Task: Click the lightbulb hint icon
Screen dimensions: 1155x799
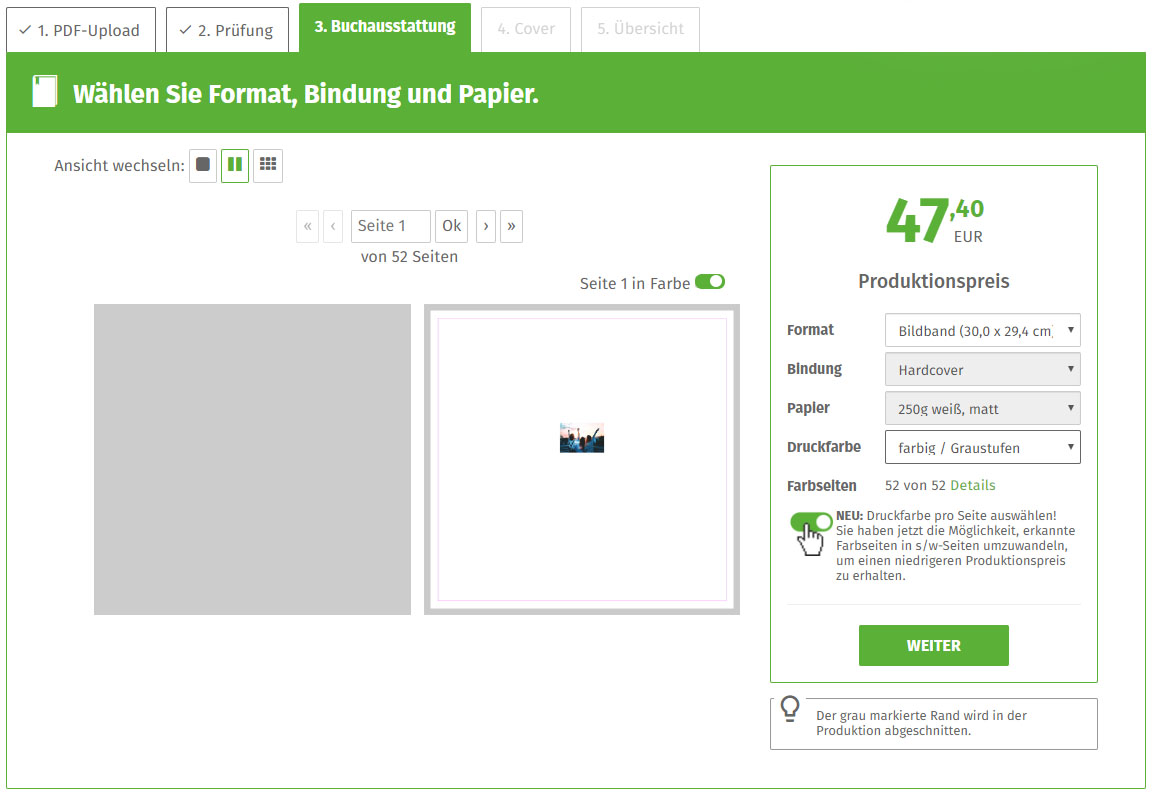Action: pos(790,709)
